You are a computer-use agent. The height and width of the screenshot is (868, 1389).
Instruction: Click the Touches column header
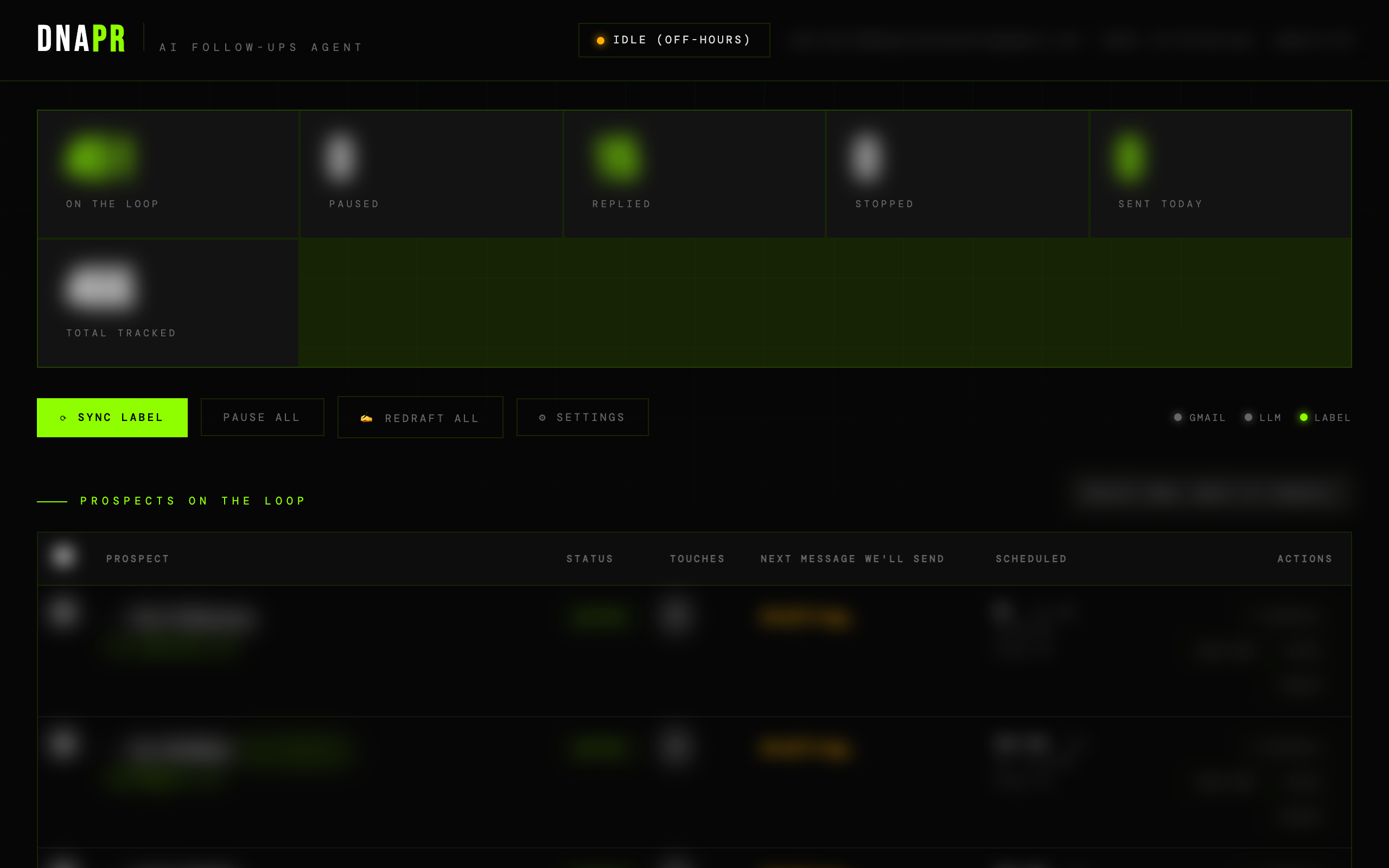697,559
